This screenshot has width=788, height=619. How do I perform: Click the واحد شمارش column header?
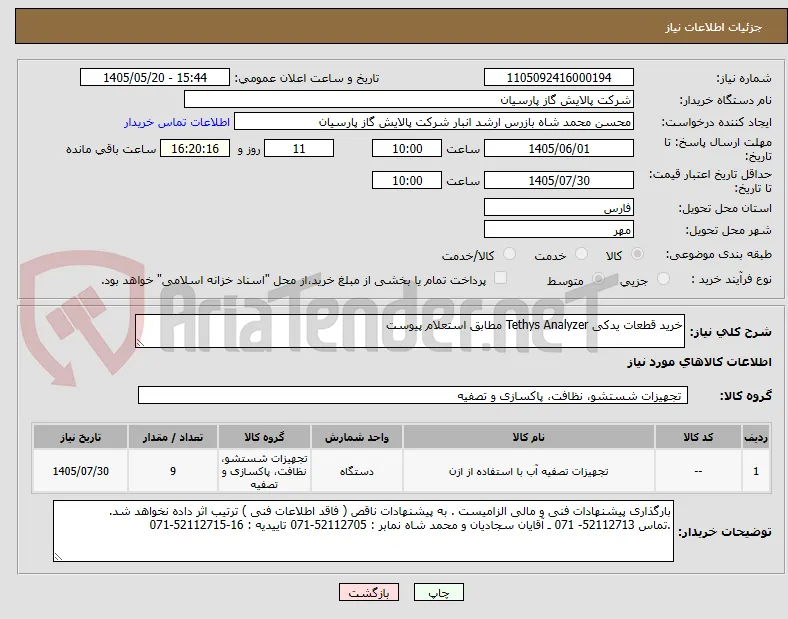(357, 437)
